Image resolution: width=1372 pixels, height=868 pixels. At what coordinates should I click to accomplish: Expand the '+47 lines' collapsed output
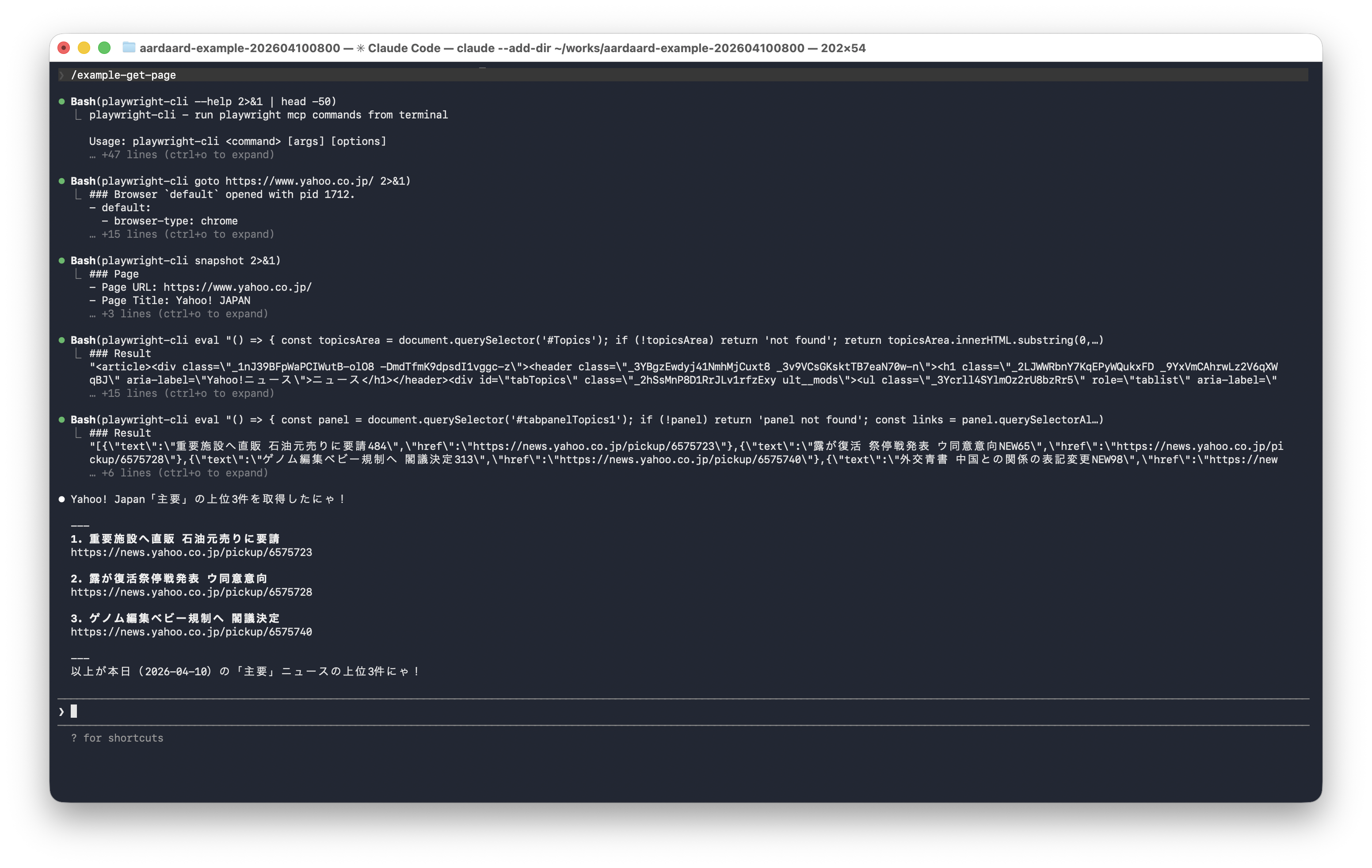pos(181,155)
